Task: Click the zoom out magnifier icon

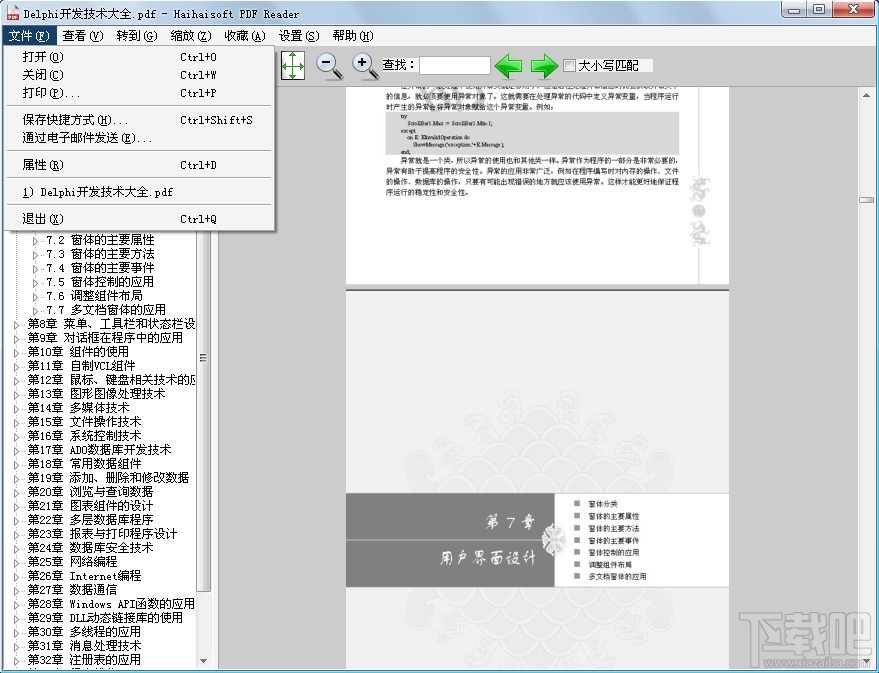Action: 329,65
